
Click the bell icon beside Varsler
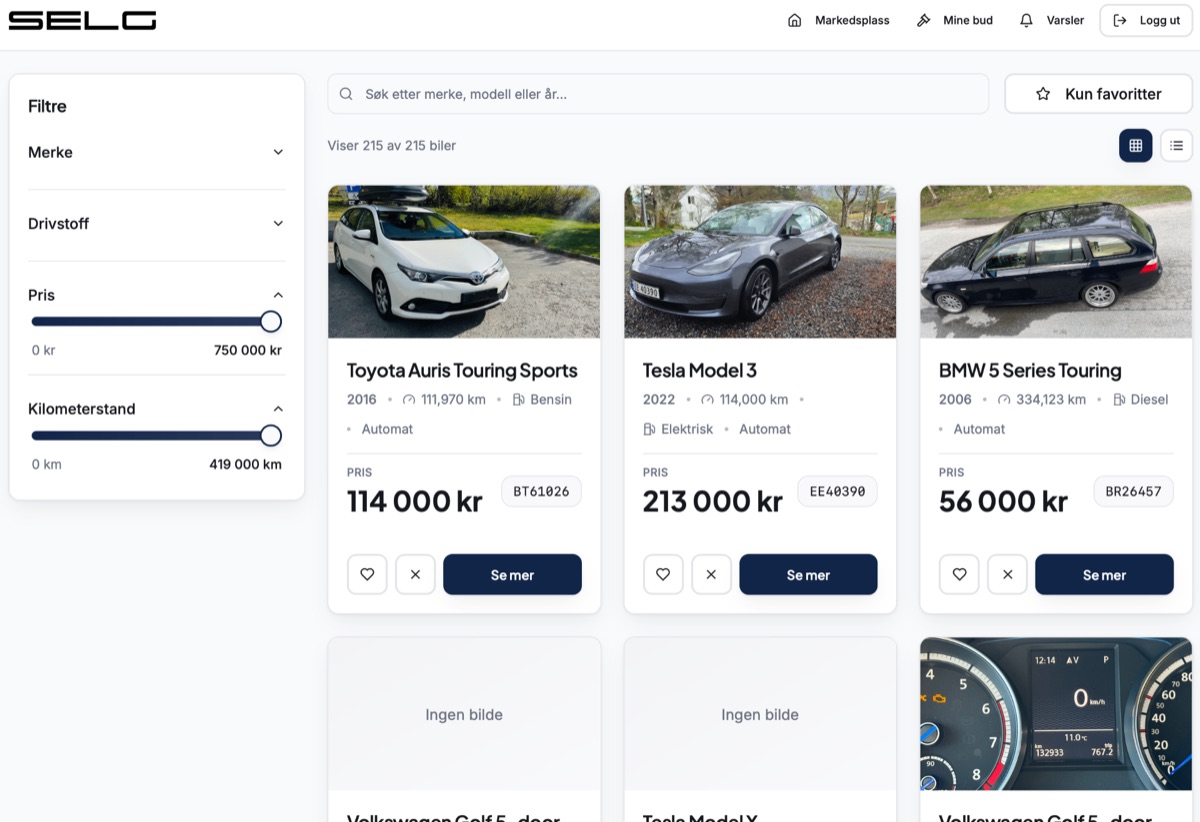1026,20
